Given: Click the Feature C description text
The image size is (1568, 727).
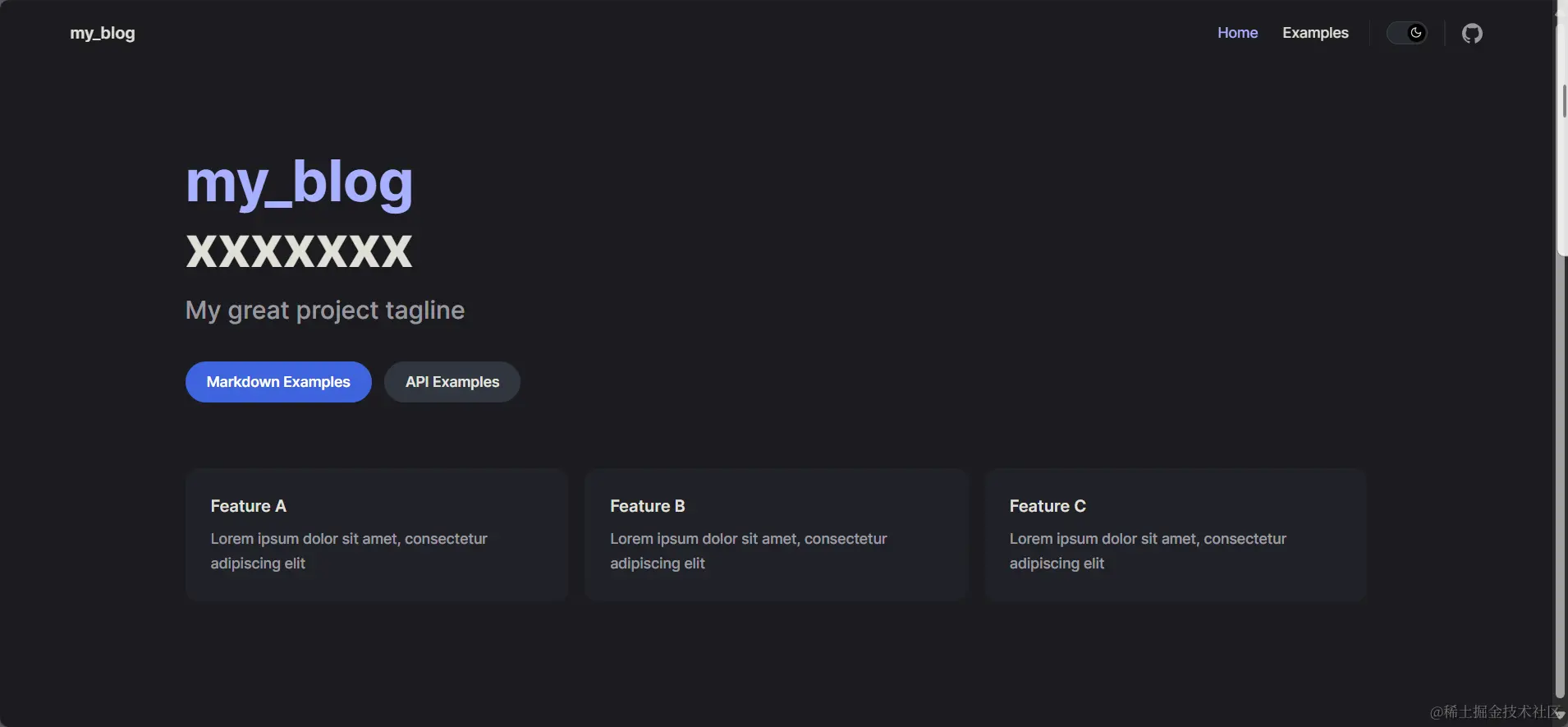Looking at the screenshot, I should tap(1147, 550).
